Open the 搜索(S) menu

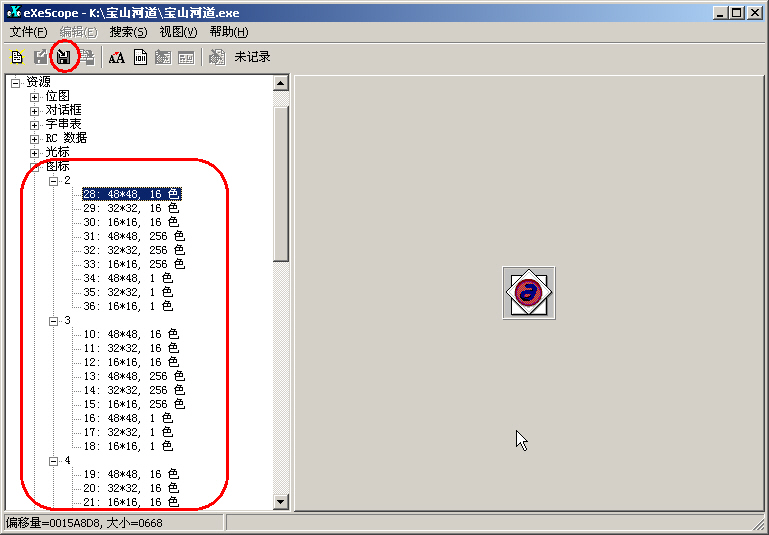128,32
